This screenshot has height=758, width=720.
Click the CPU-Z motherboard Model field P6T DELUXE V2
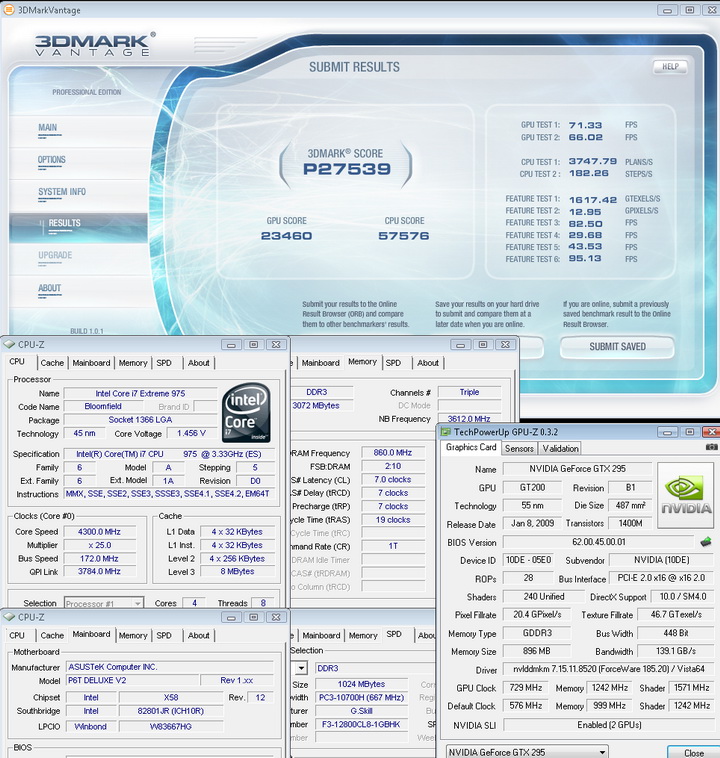click(133, 680)
